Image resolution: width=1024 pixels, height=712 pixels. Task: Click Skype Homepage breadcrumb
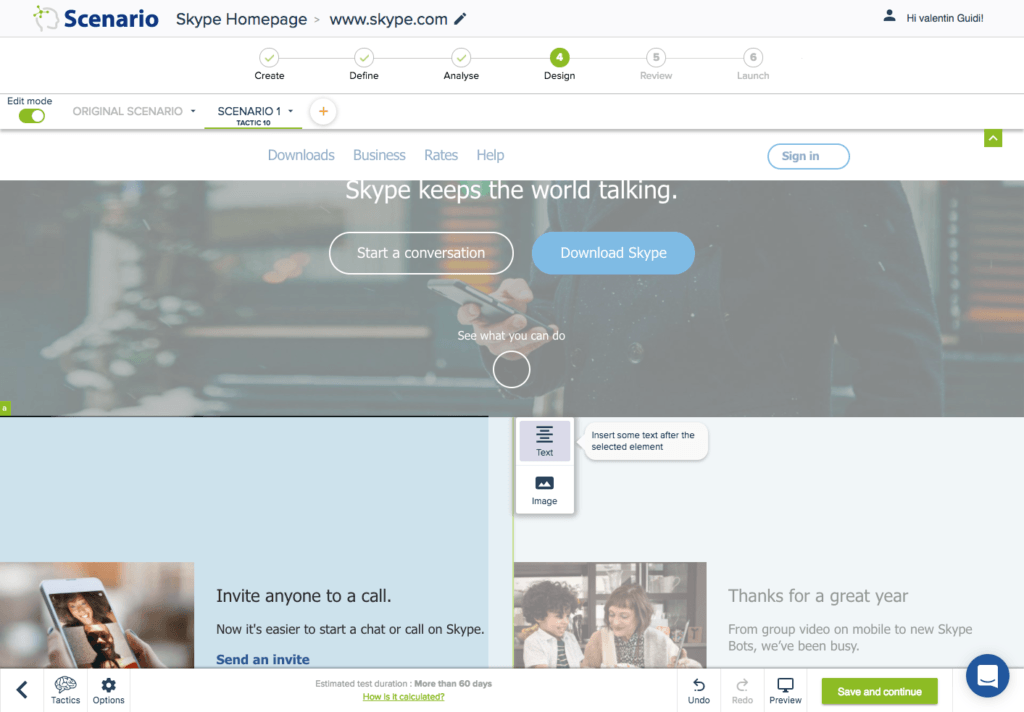point(241,19)
